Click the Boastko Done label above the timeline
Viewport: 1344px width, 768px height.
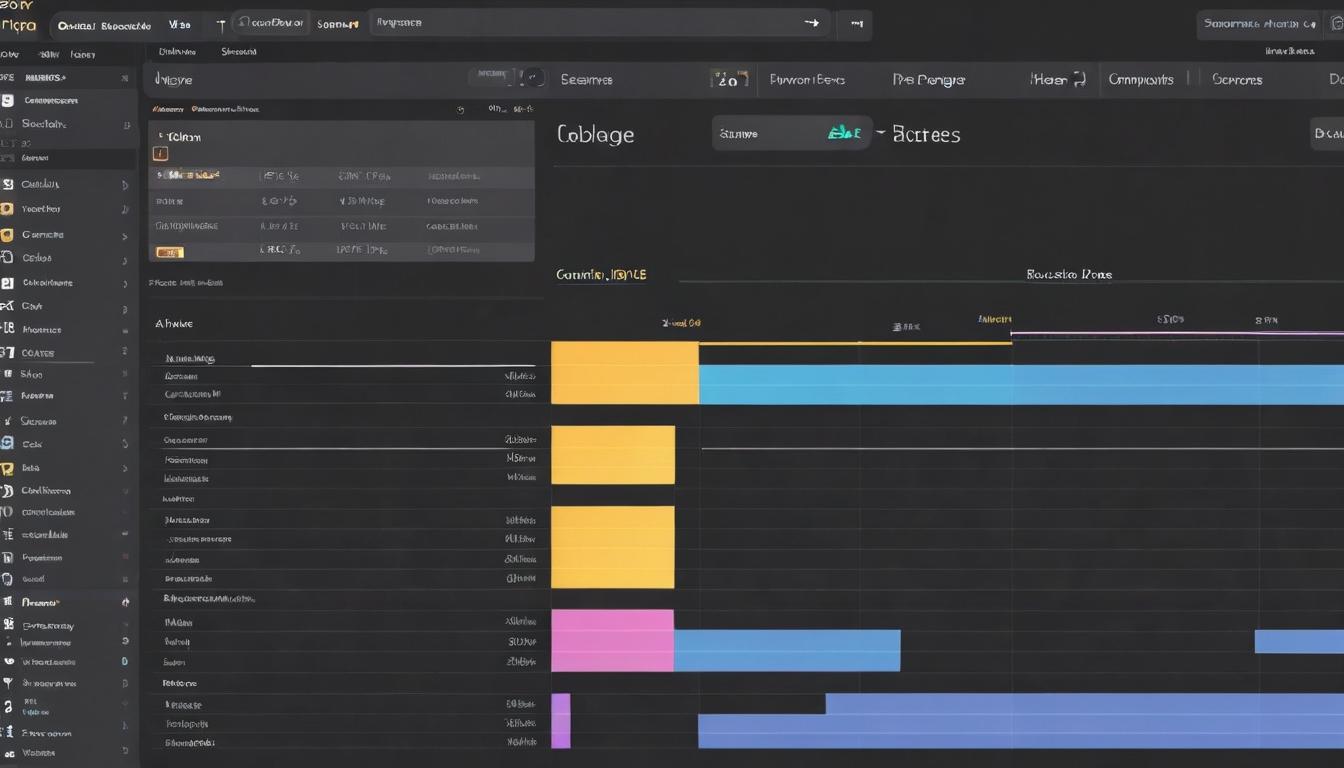[1069, 274]
